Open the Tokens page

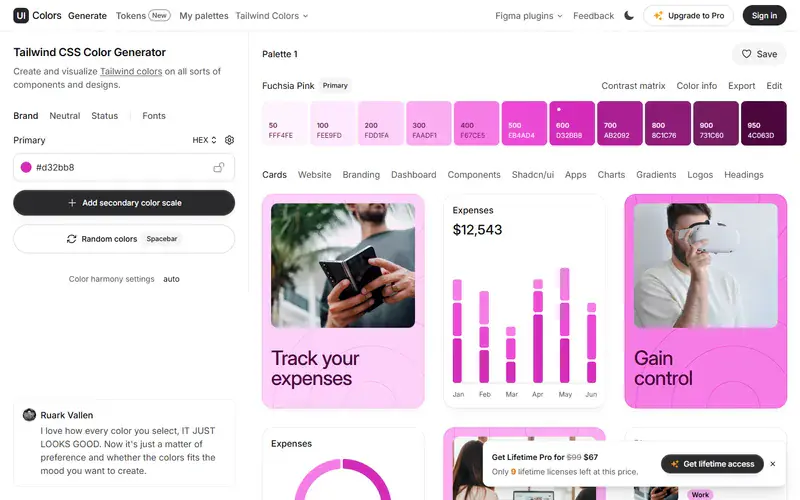pos(143,16)
